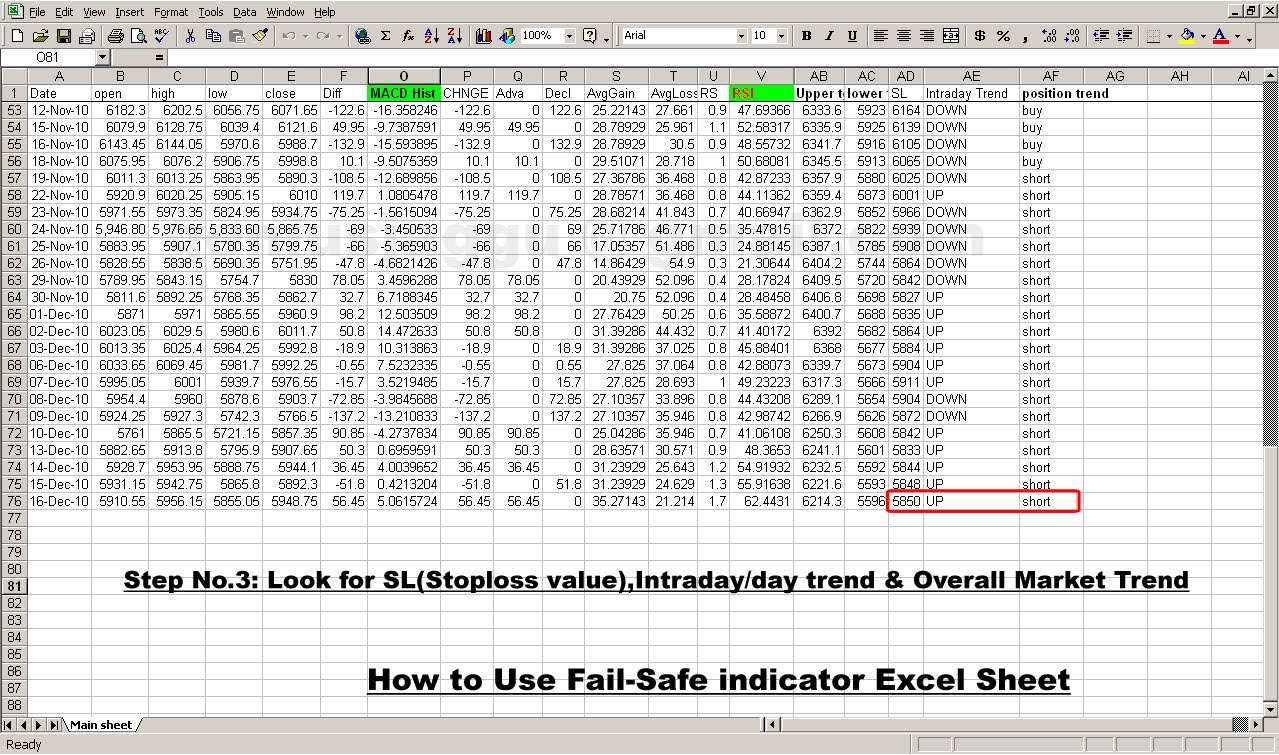Insert a hyperlink with globe icon
This screenshot has height=755, width=1279.
[x=362, y=36]
